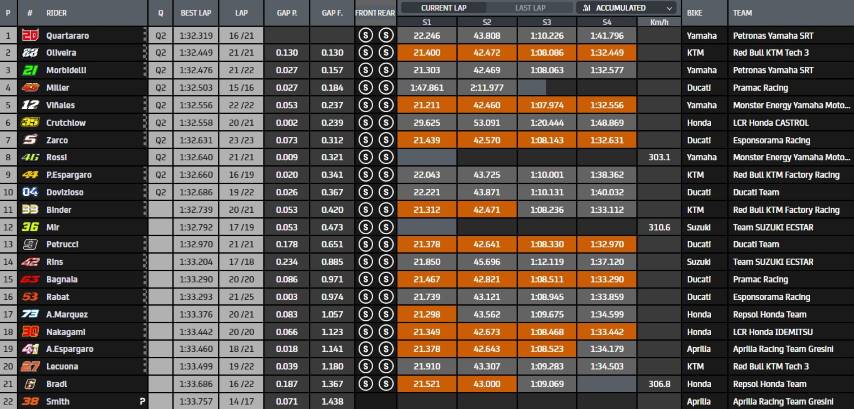The height and width of the screenshot is (409, 854).
Task: Switch to the CURRENT LAP tab
Action: (443, 8)
